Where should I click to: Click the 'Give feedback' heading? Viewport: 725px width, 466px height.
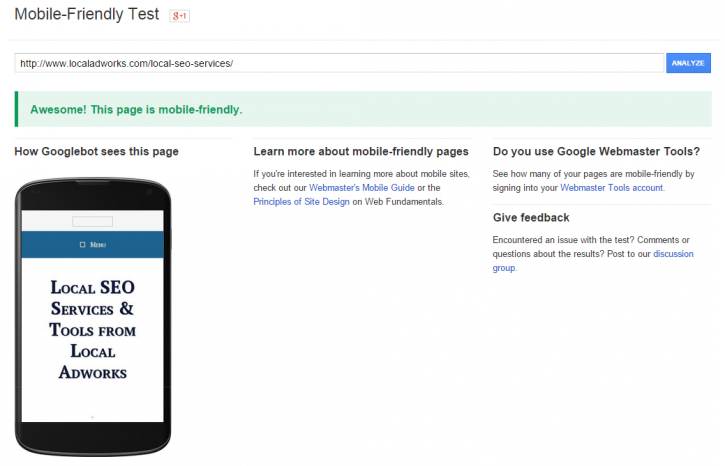531,218
